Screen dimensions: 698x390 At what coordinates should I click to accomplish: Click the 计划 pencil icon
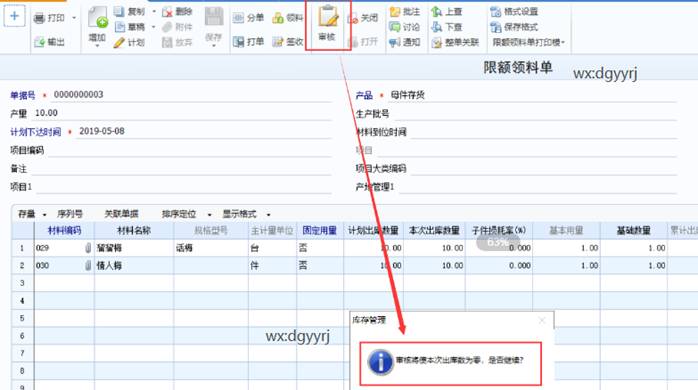119,42
